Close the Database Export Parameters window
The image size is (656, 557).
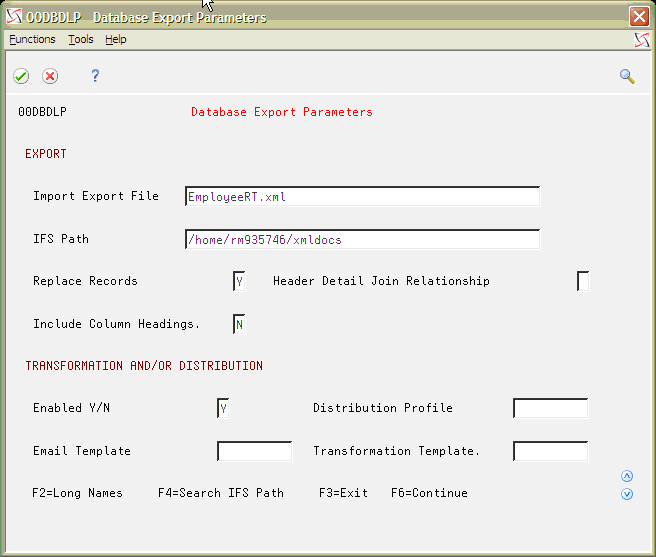pyautogui.click(x=639, y=17)
